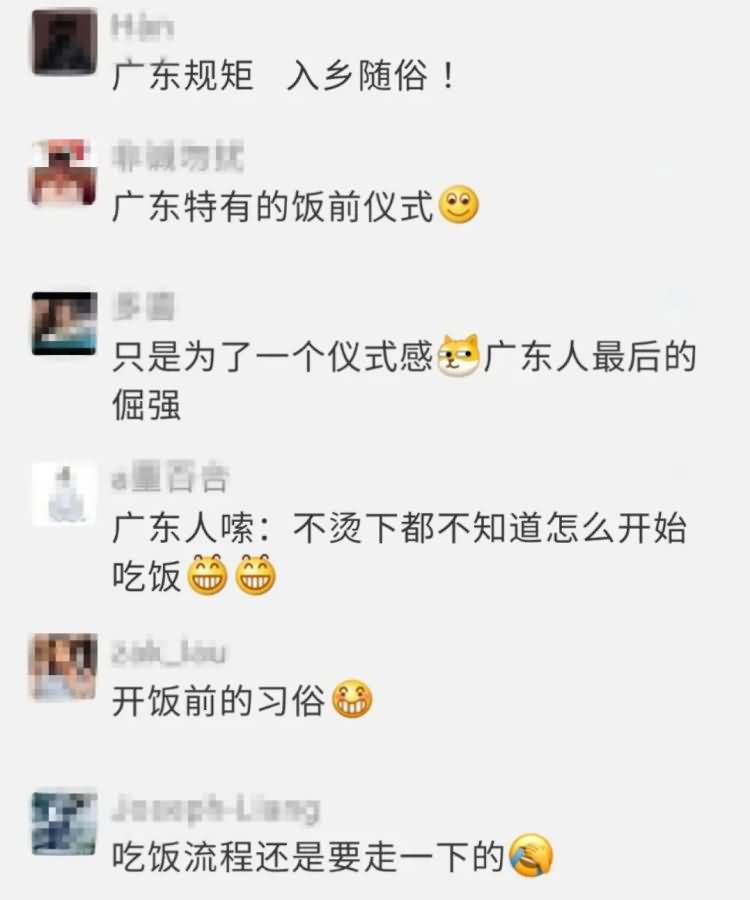Viewport: 750px width, 900px height.
Task: Open avatar beside 吃饭流程 comment
Action: point(64,823)
